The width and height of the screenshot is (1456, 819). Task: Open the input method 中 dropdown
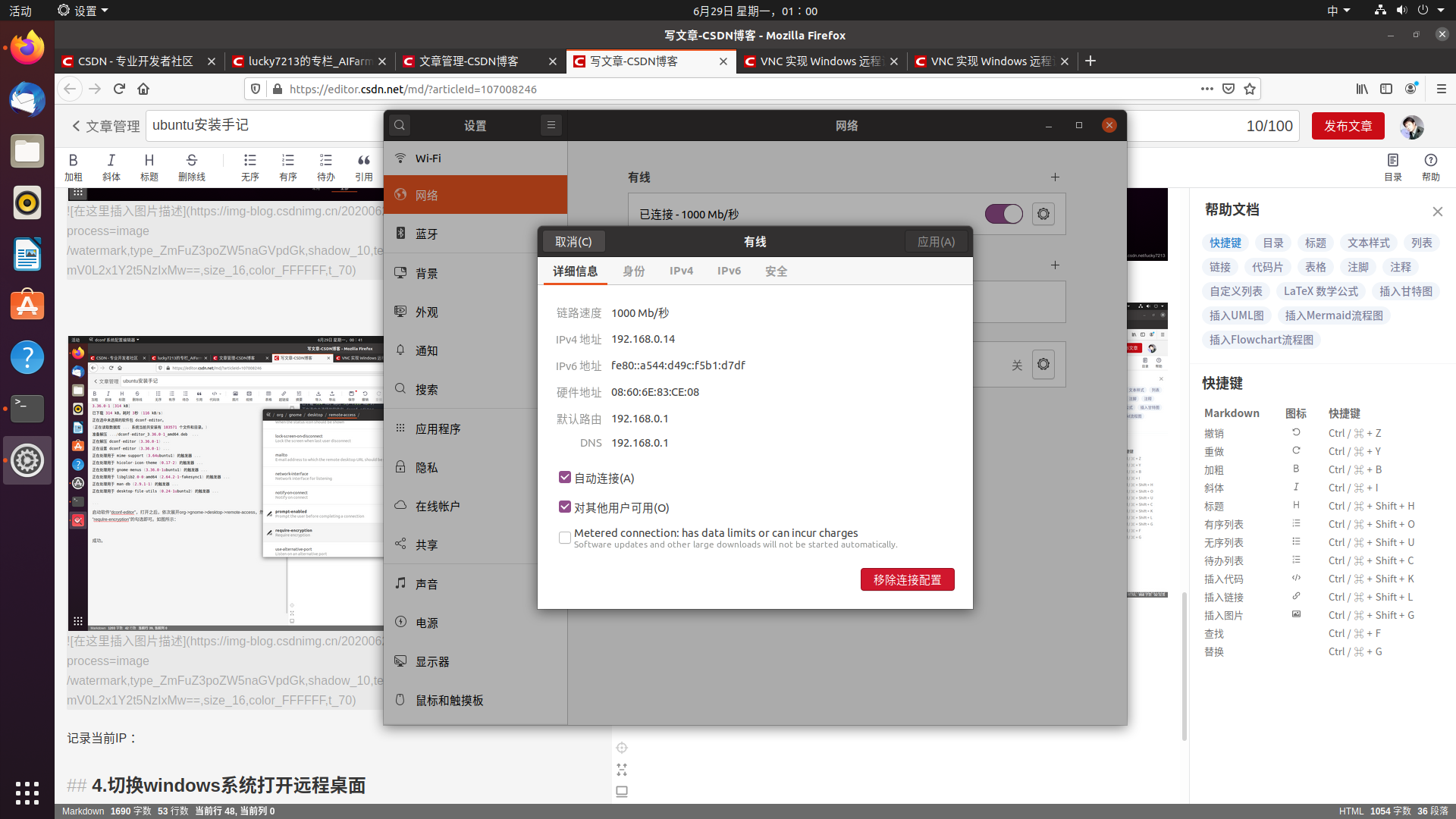[x=1338, y=11]
